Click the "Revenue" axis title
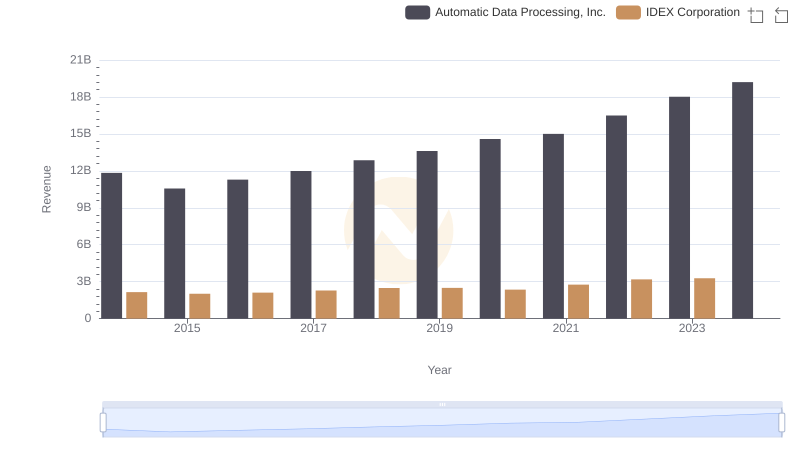 coord(46,189)
